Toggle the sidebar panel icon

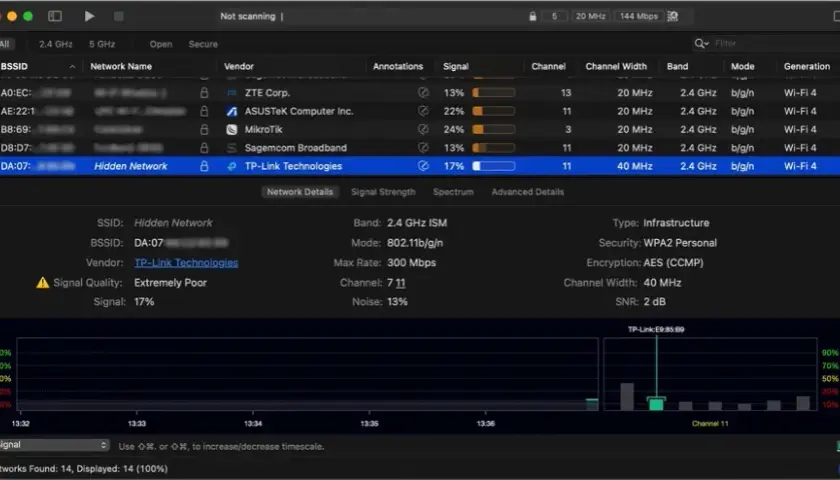55,16
